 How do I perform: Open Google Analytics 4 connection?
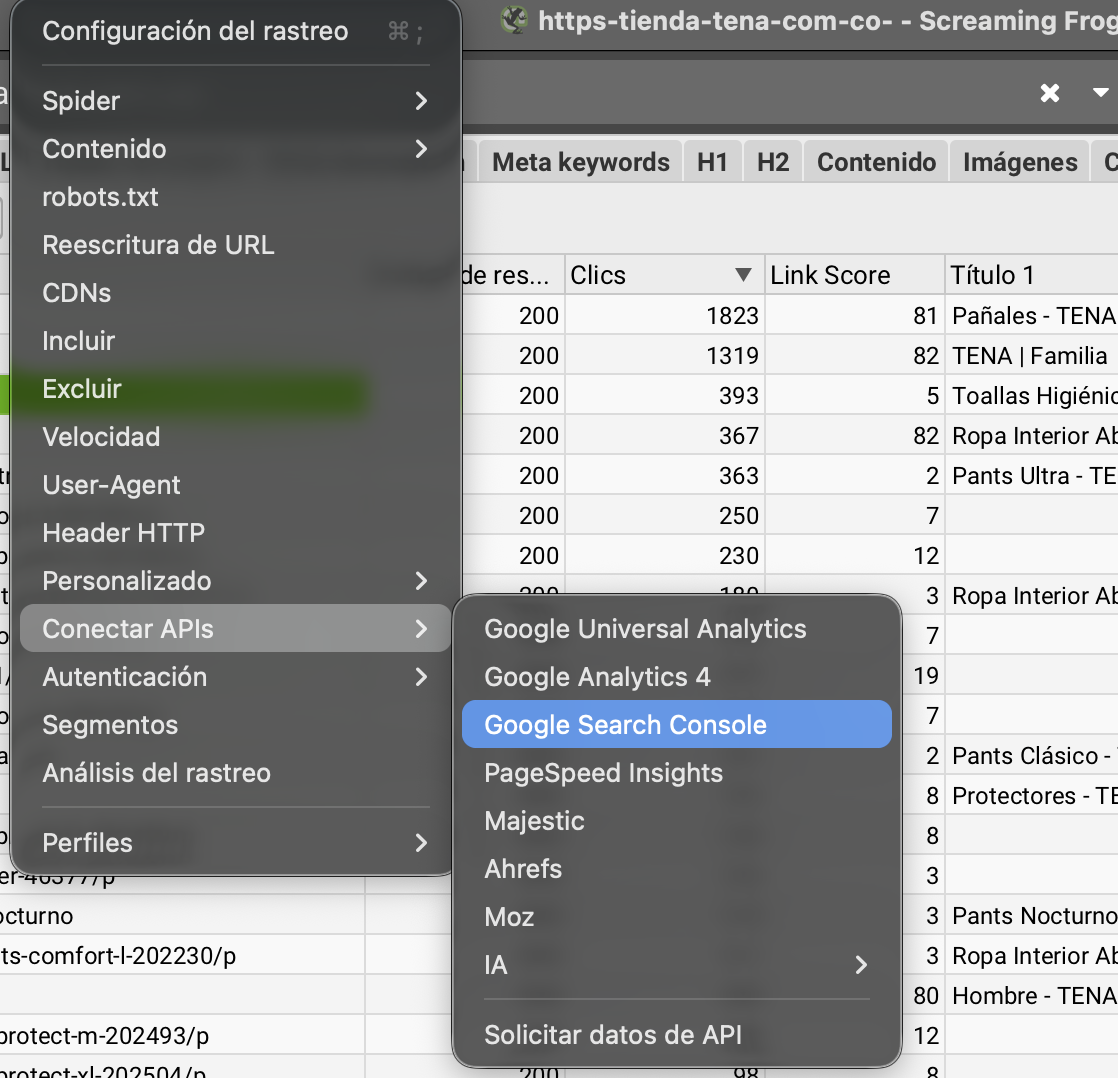coord(597,677)
